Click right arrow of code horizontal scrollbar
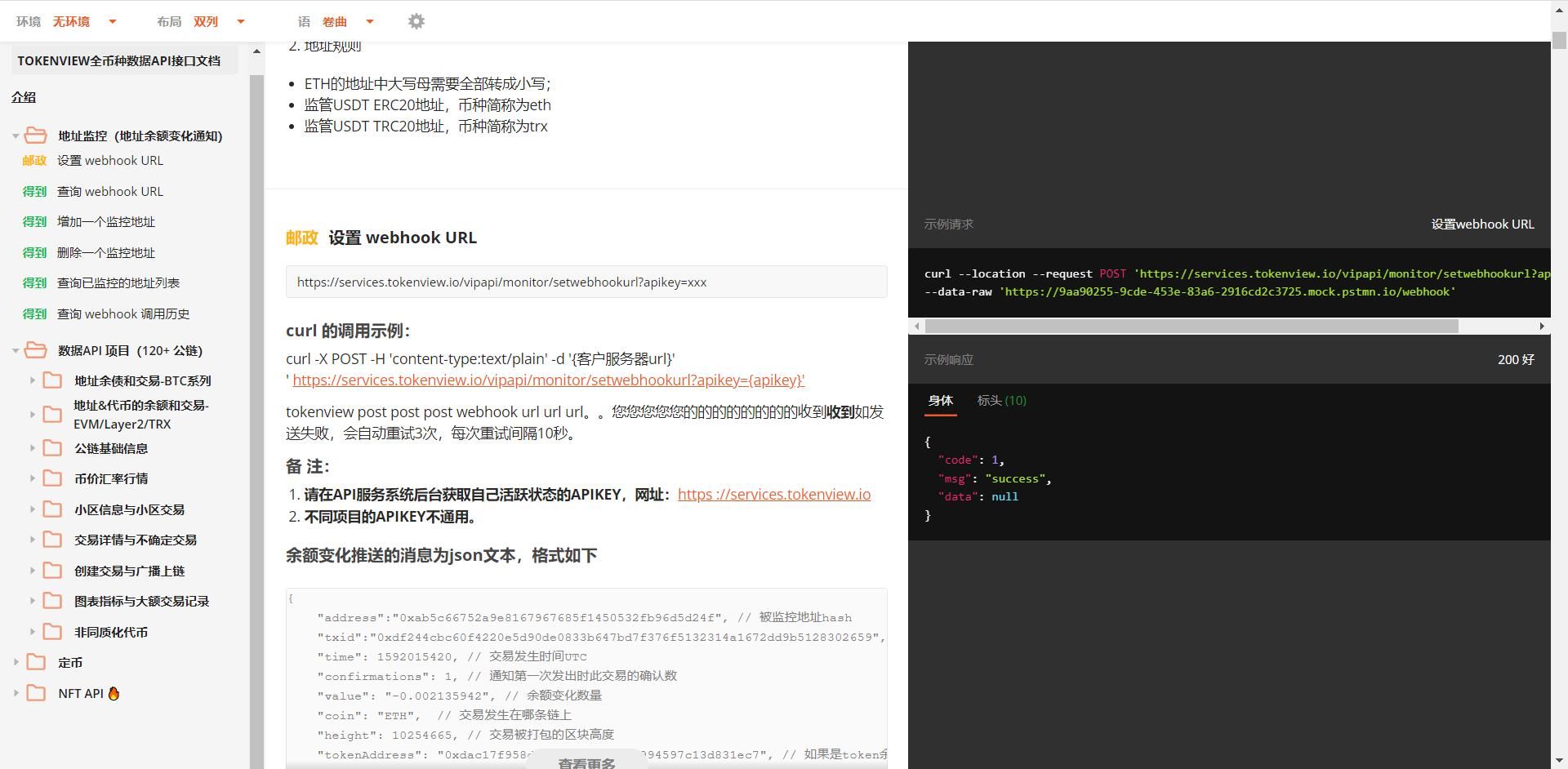This screenshot has height=769, width=1568. 1542,326
